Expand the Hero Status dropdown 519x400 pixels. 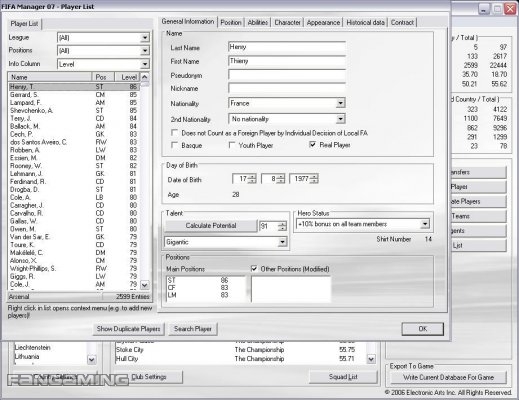point(425,224)
